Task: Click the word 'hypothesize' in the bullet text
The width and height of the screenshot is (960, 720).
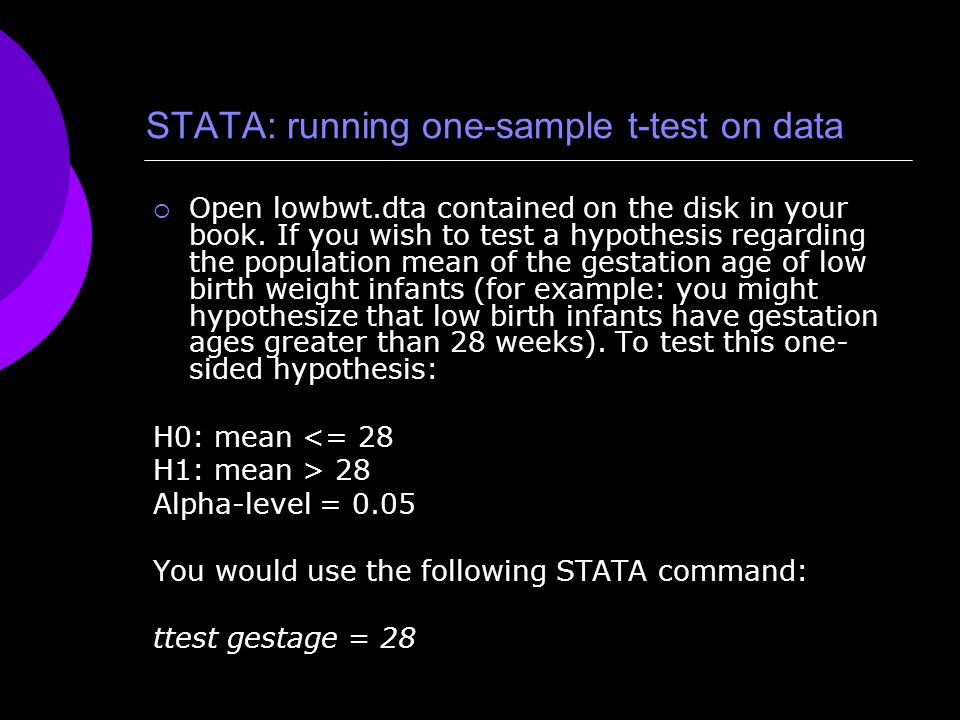Action: [274, 317]
